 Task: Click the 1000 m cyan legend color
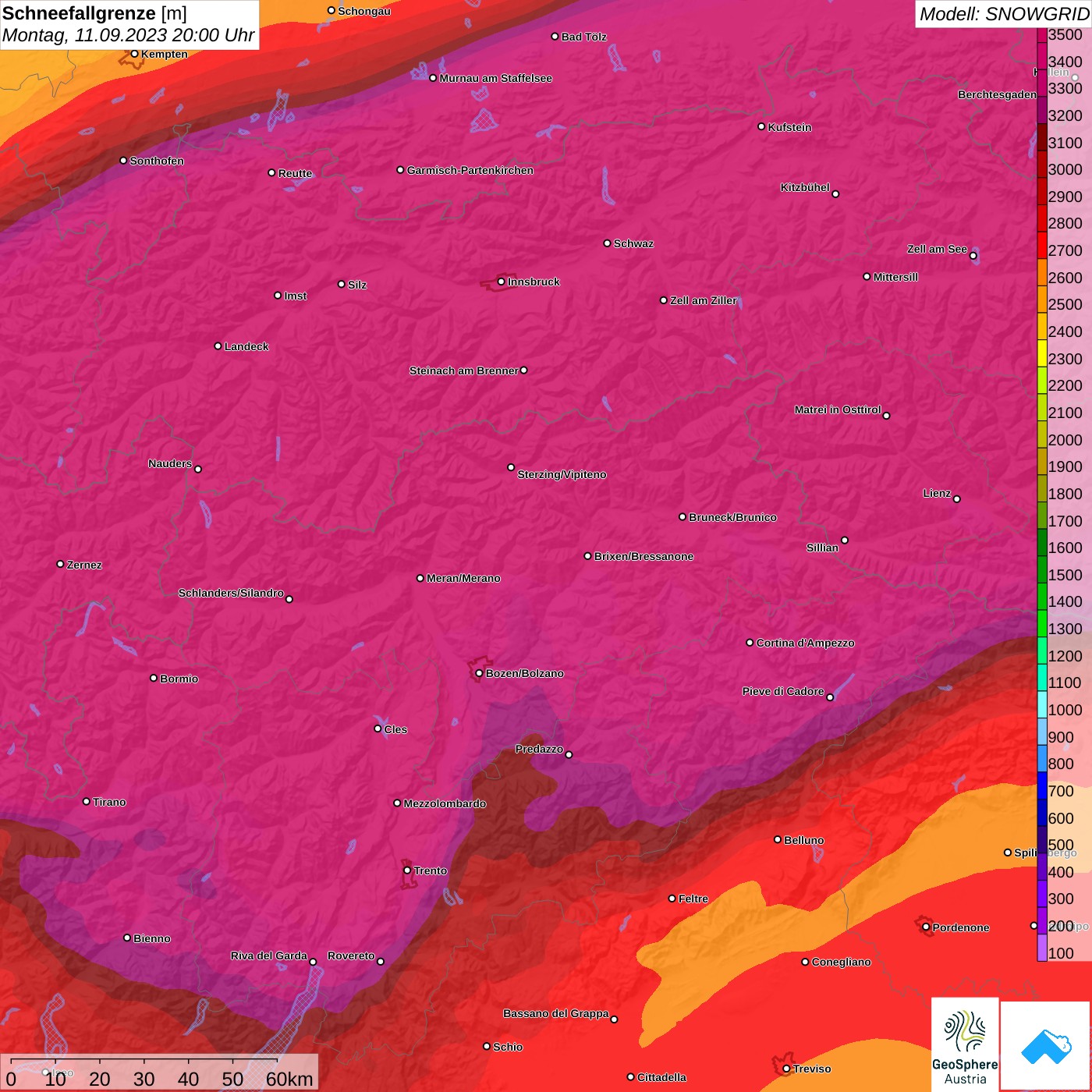(1042, 705)
